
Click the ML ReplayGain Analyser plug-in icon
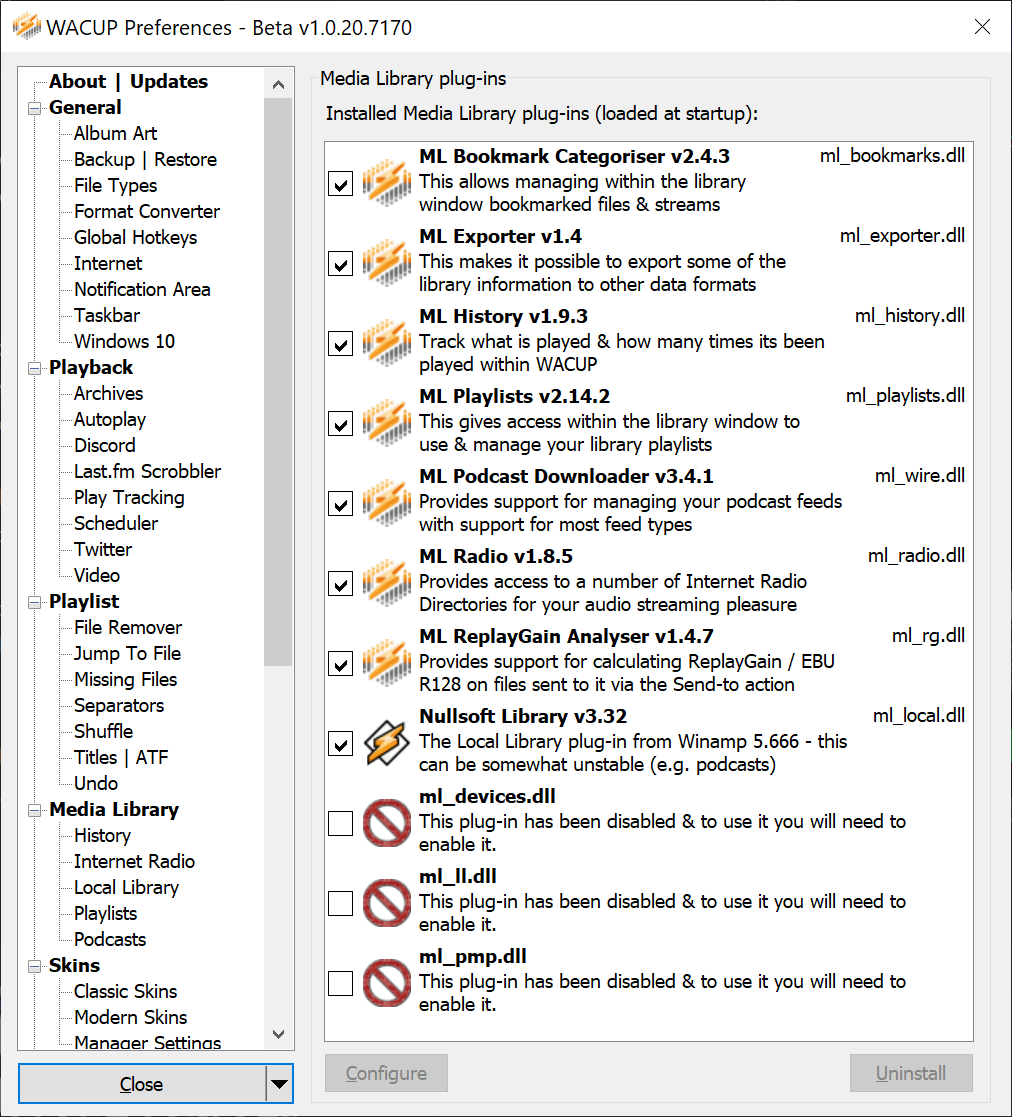point(387,664)
